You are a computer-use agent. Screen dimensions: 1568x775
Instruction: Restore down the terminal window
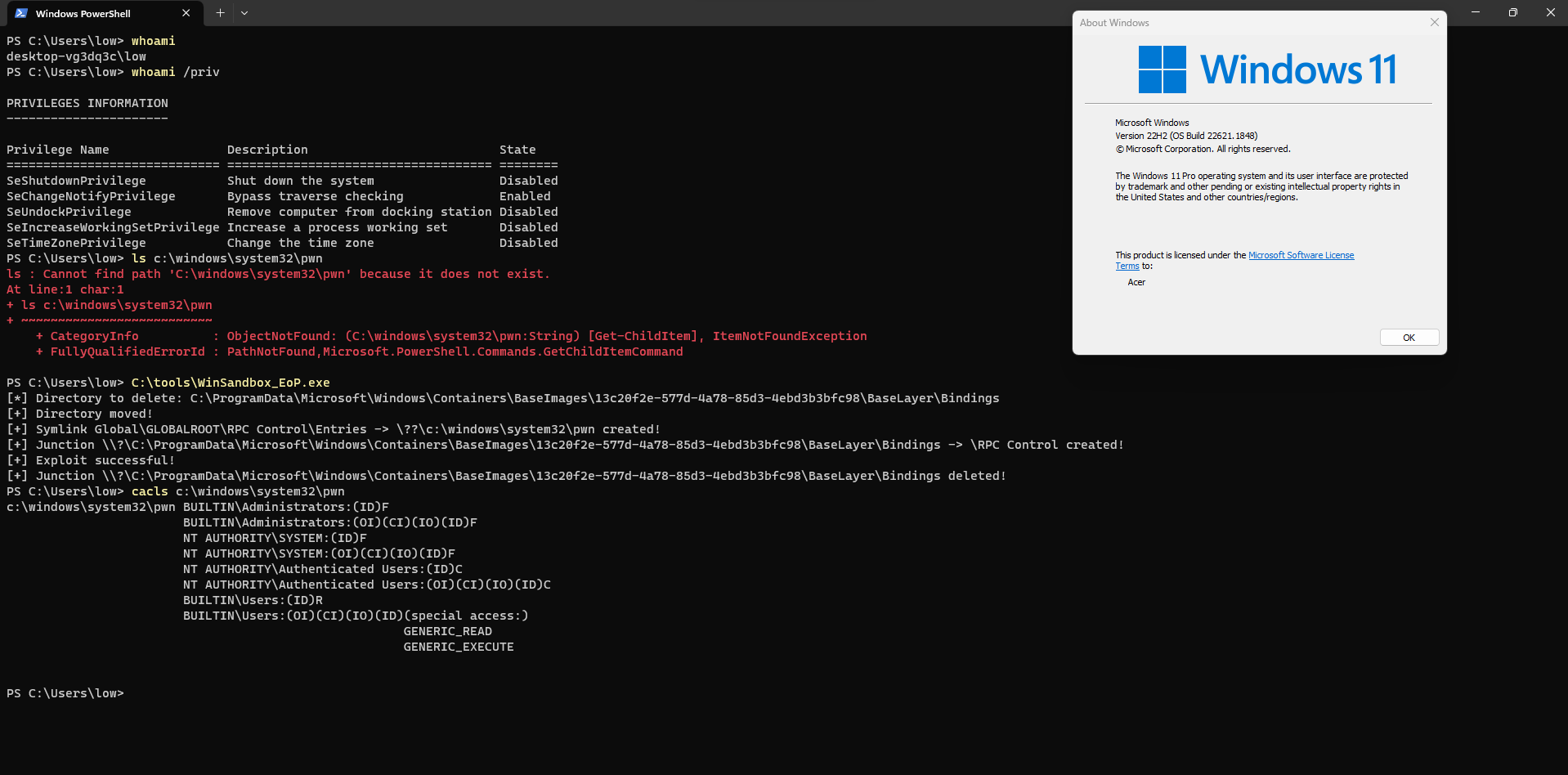pyautogui.click(x=1513, y=12)
